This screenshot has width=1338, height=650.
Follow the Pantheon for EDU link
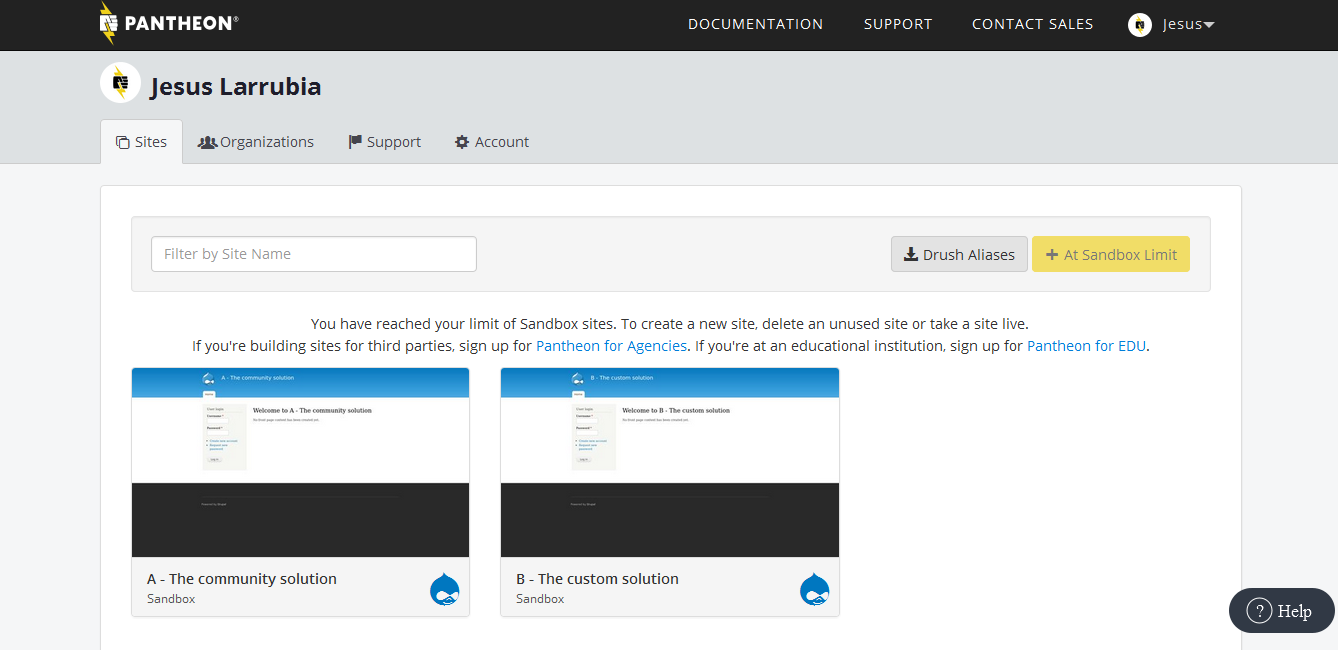click(1086, 346)
